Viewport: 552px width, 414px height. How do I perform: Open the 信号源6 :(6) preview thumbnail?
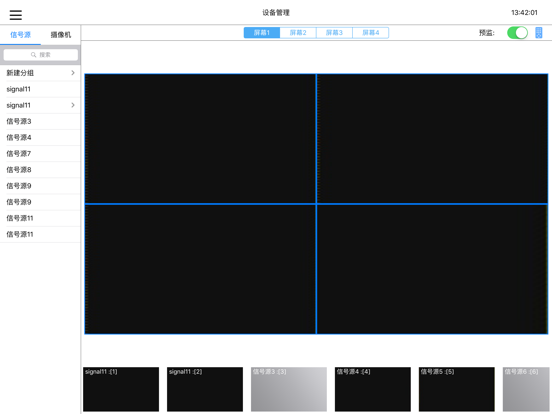[x=526, y=389]
